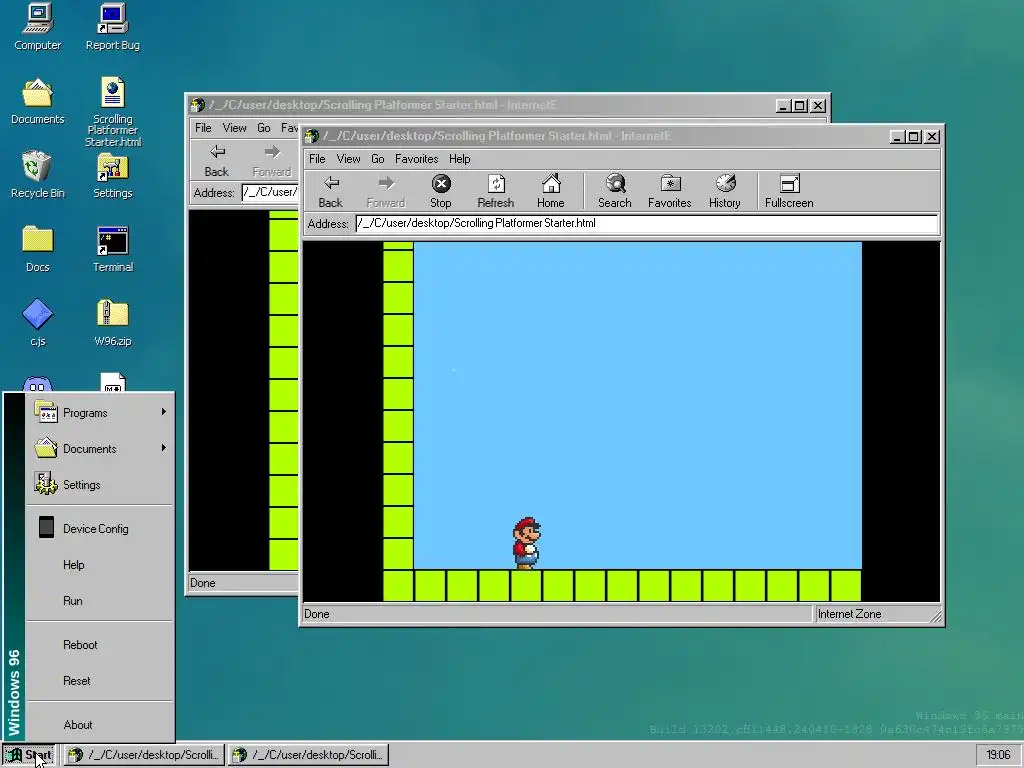Minimize the background browser window
Viewport: 1024px width, 768px height.
pyautogui.click(x=783, y=106)
